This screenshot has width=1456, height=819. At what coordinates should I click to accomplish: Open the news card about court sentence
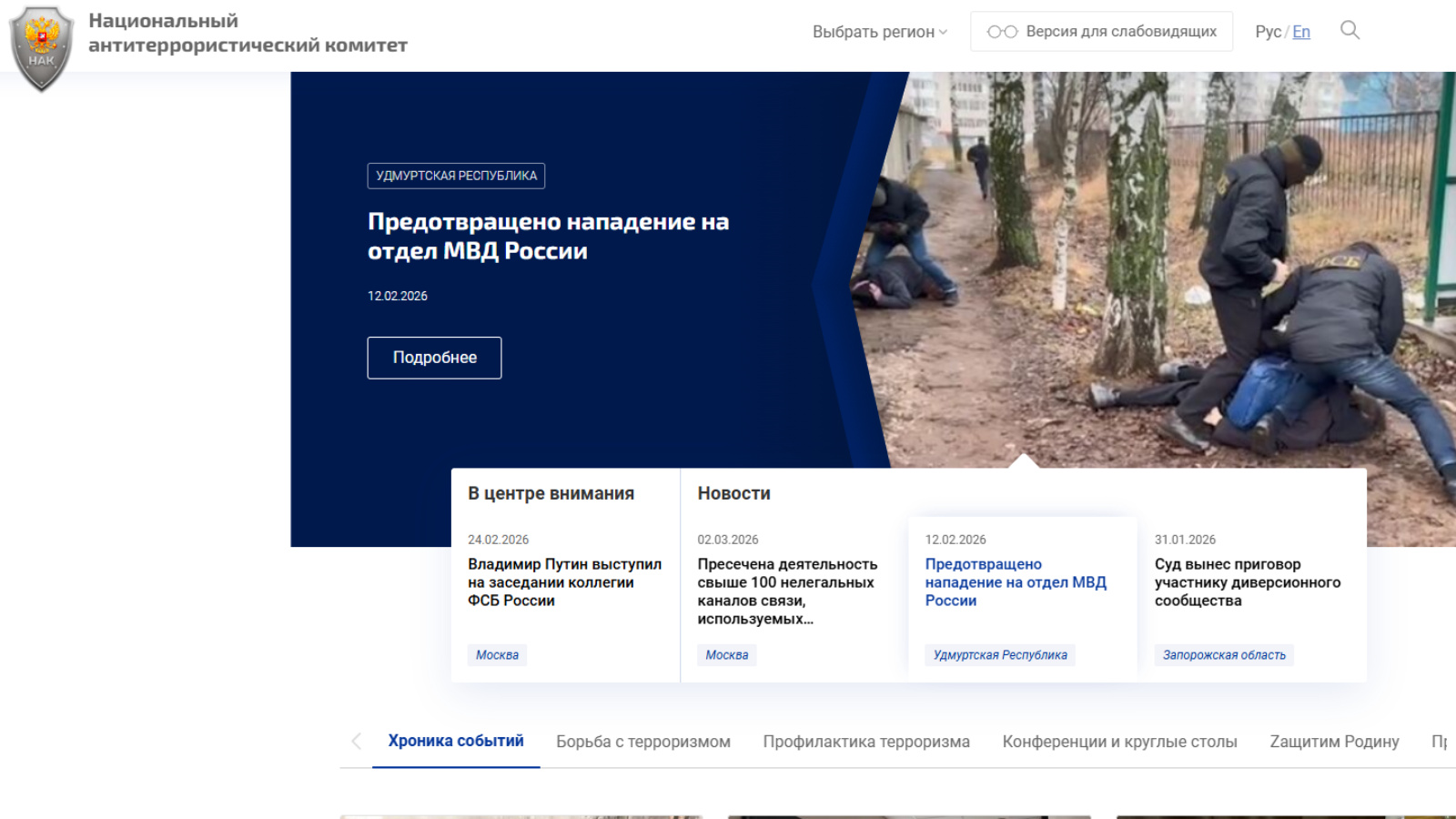pyautogui.click(x=1247, y=582)
